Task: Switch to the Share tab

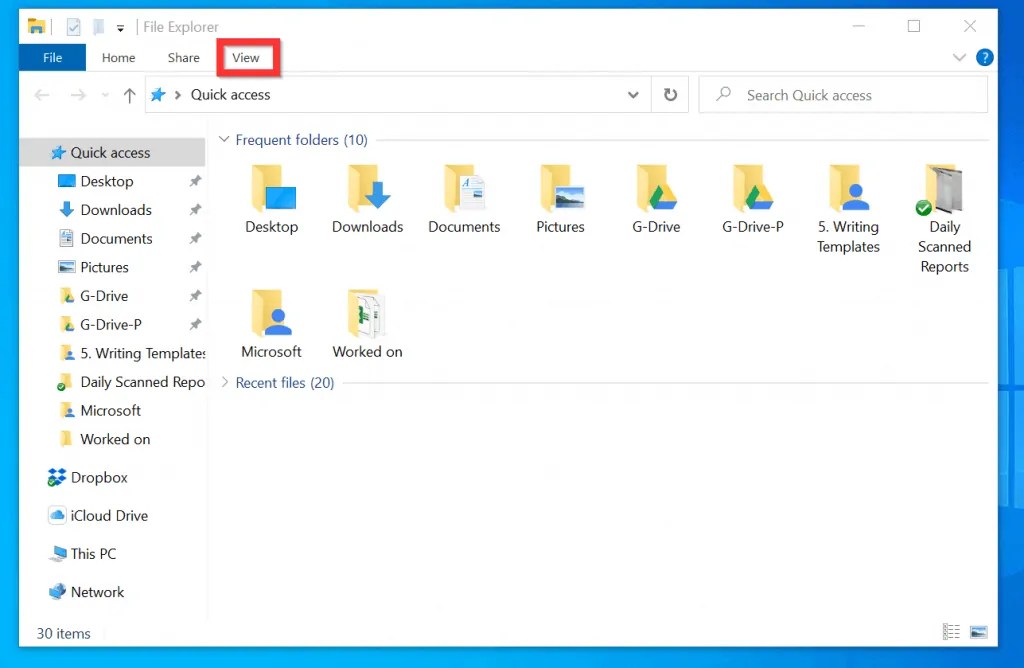Action: click(183, 57)
